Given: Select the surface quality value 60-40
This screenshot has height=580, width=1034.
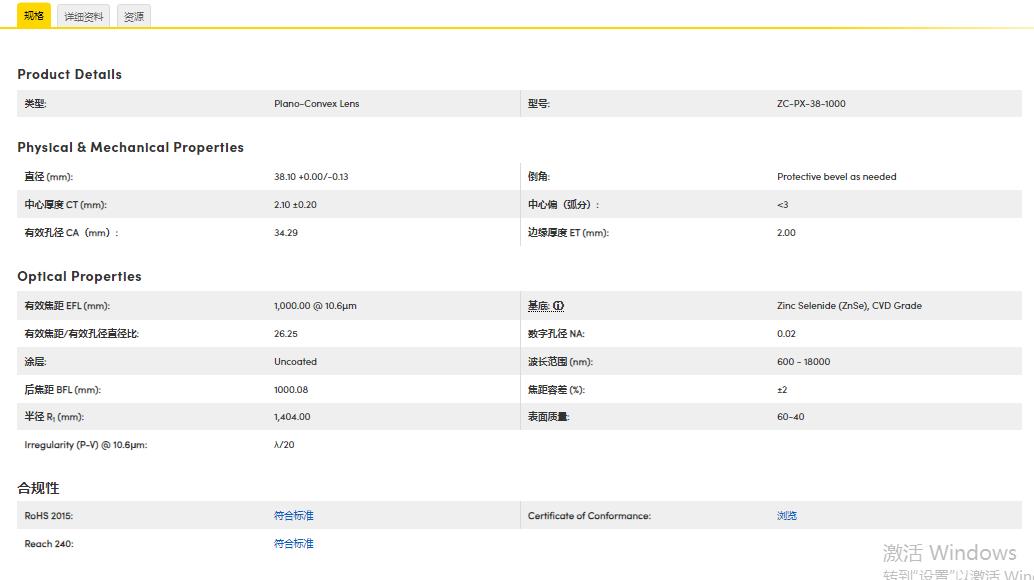Looking at the screenshot, I should (x=792, y=416).
